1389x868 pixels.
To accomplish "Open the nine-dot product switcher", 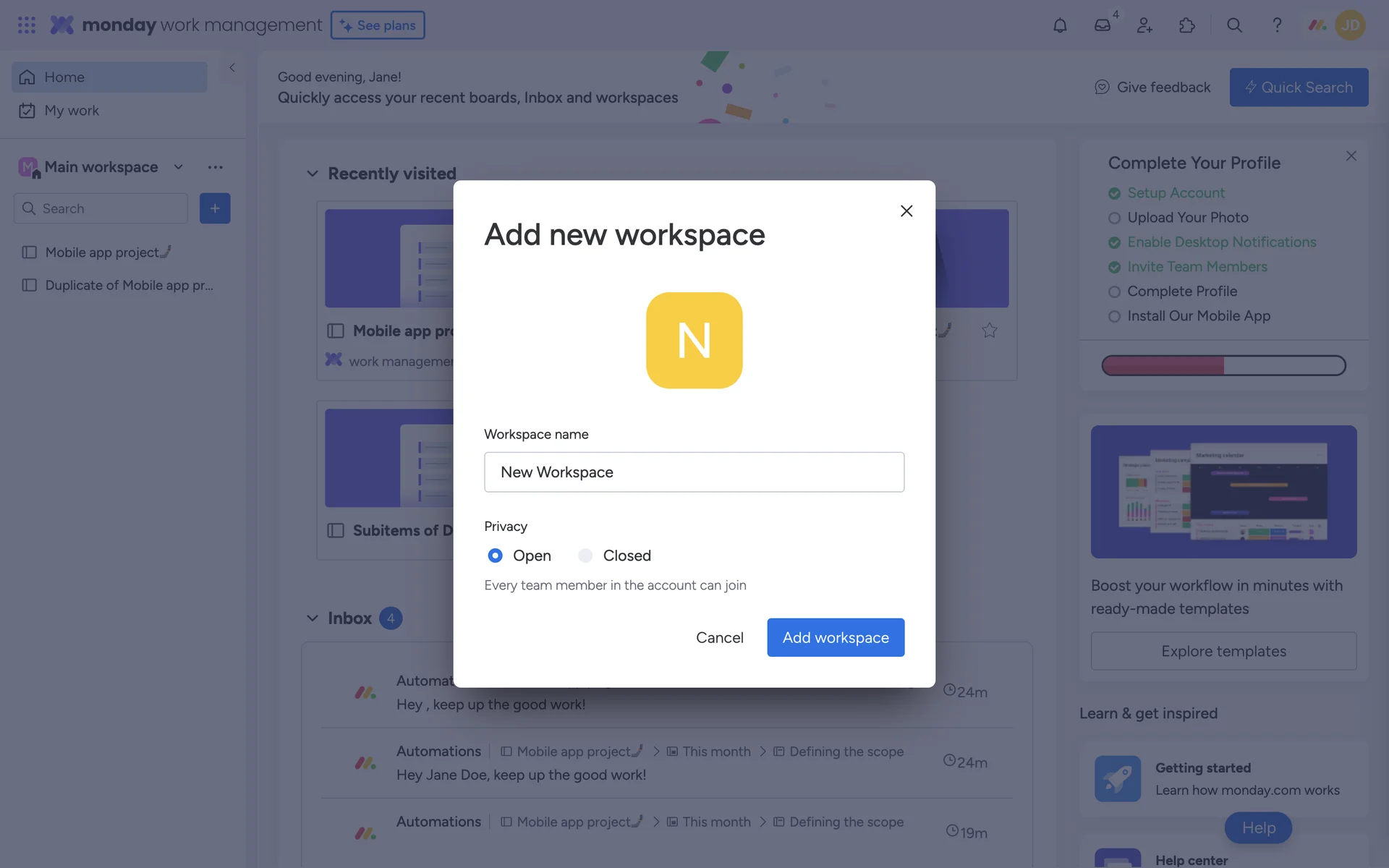I will (27, 25).
